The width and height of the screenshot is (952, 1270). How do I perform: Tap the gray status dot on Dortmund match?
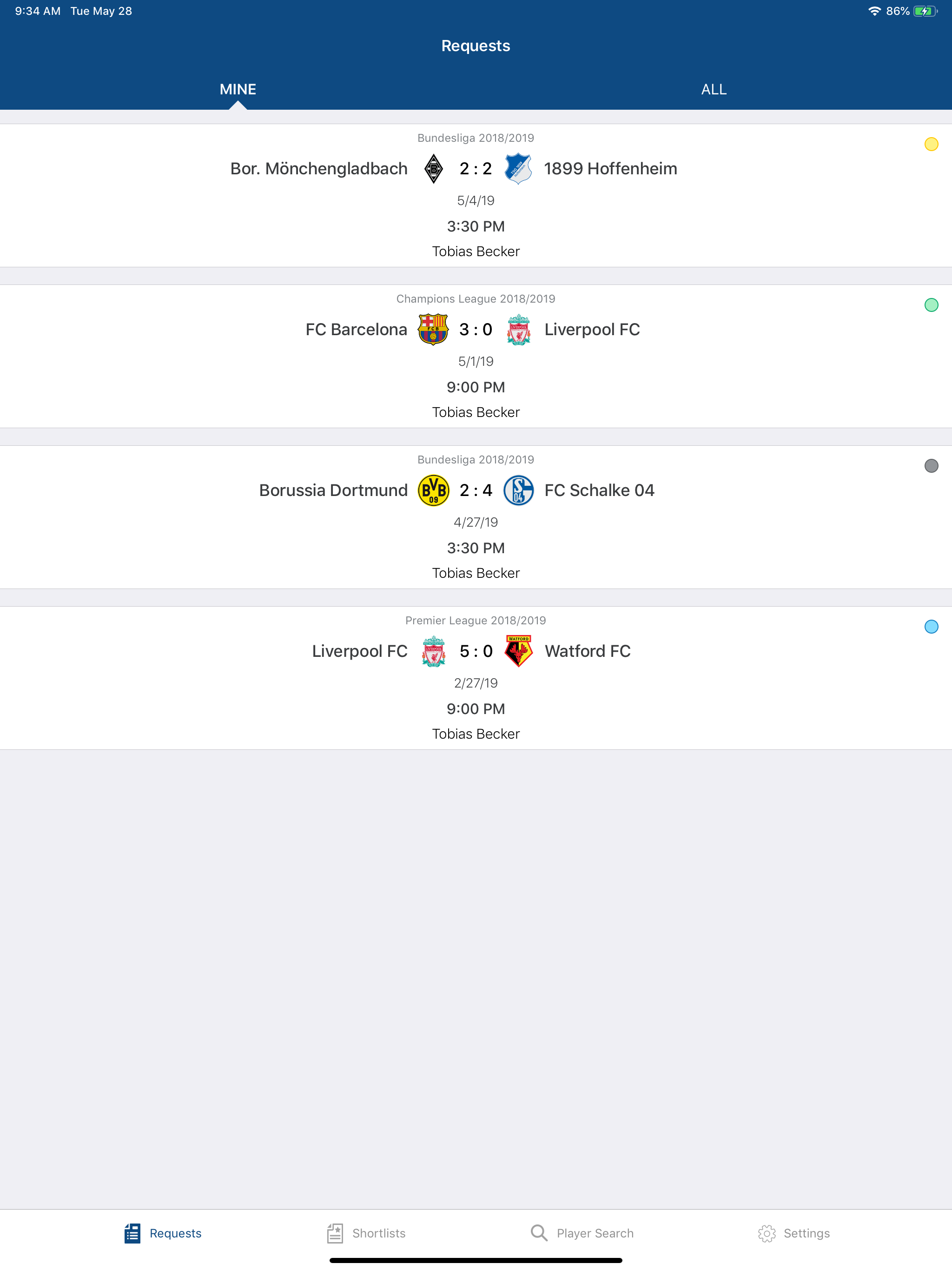pos(931,466)
